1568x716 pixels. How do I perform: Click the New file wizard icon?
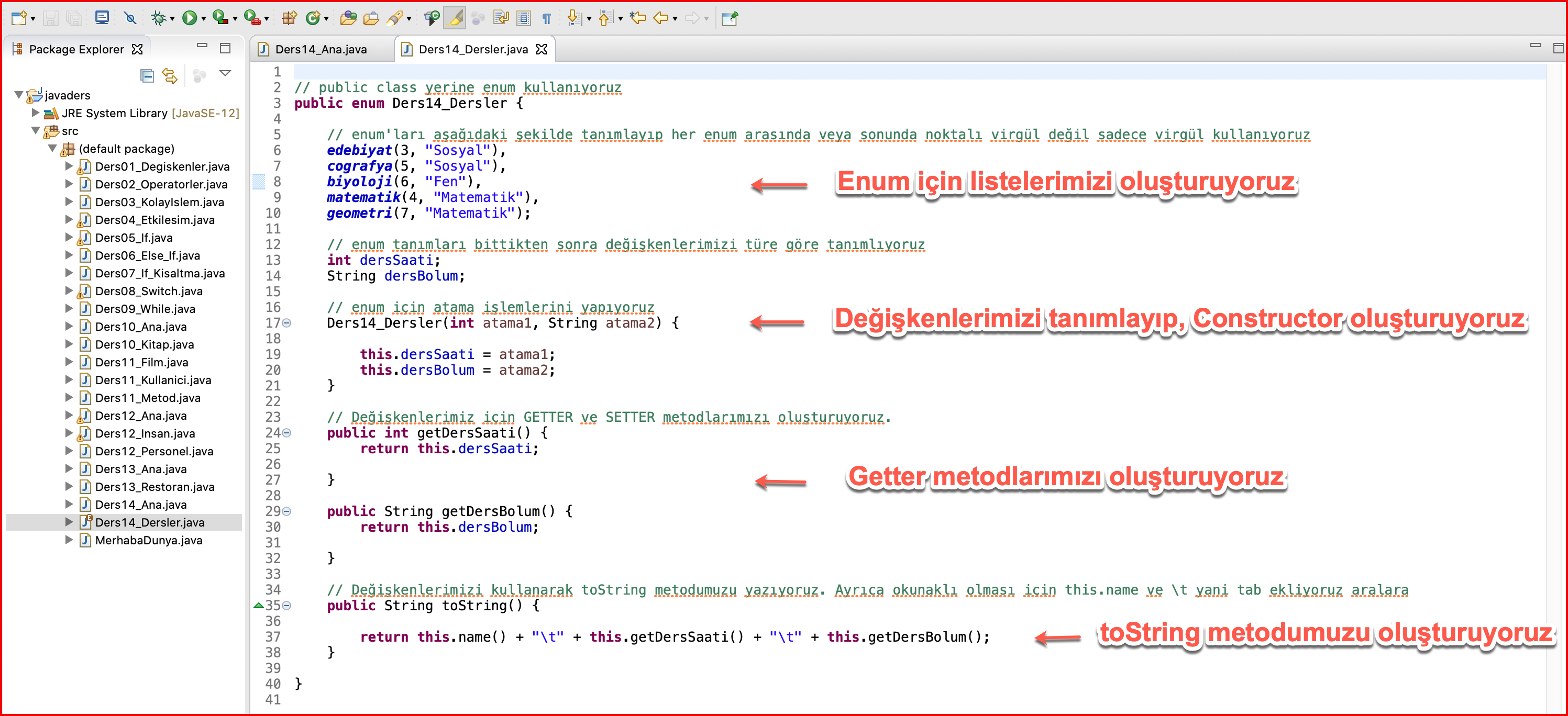click(19, 18)
